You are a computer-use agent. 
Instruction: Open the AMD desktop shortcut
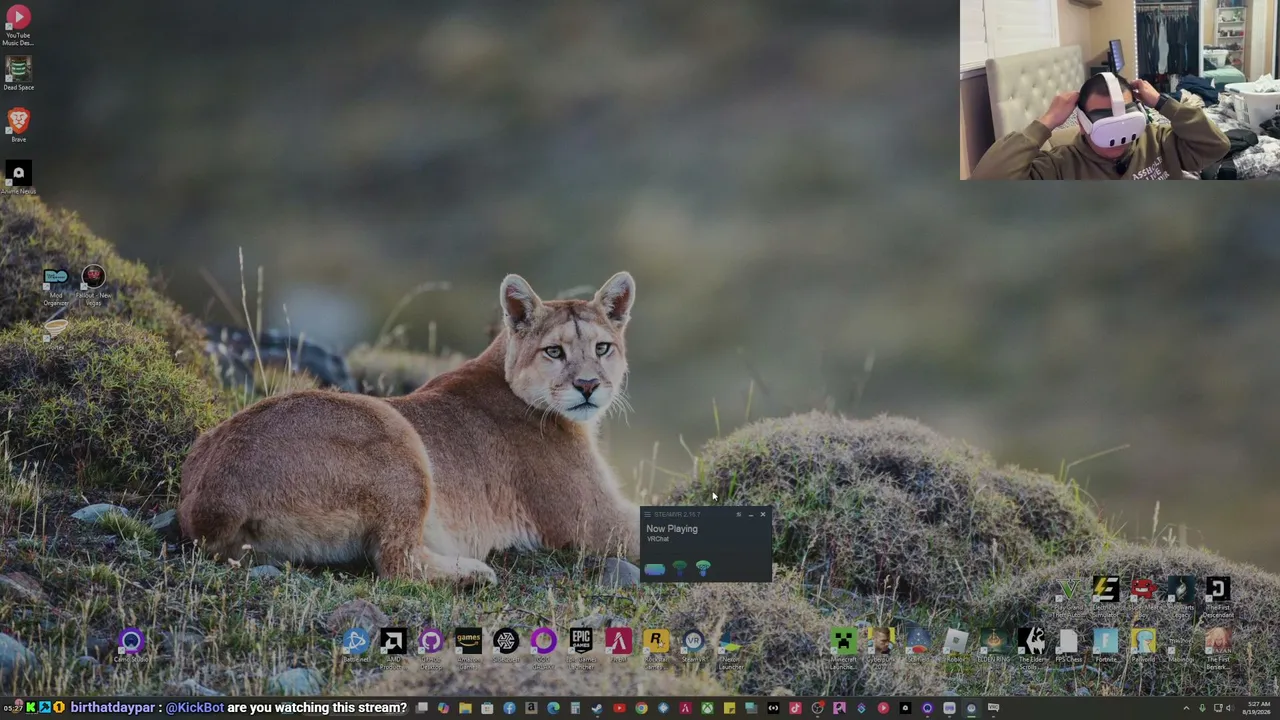[393, 648]
